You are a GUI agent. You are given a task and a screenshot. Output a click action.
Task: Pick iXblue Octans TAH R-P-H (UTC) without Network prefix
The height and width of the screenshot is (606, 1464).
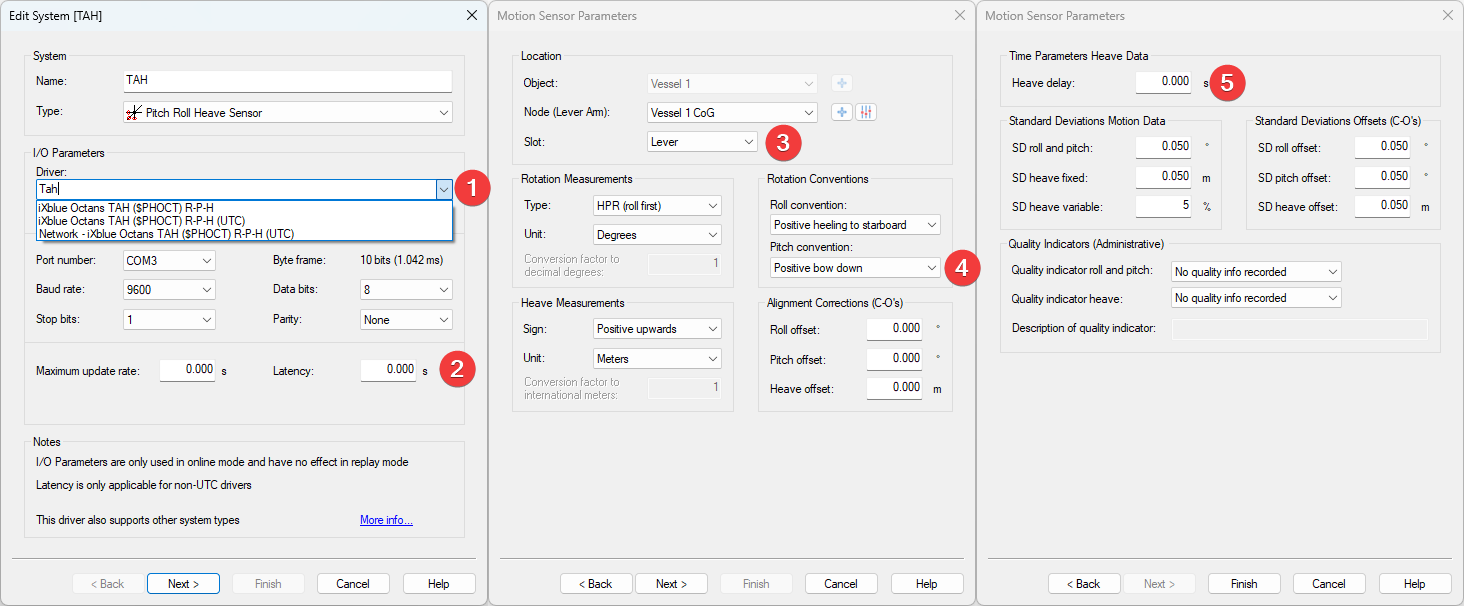click(141, 221)
